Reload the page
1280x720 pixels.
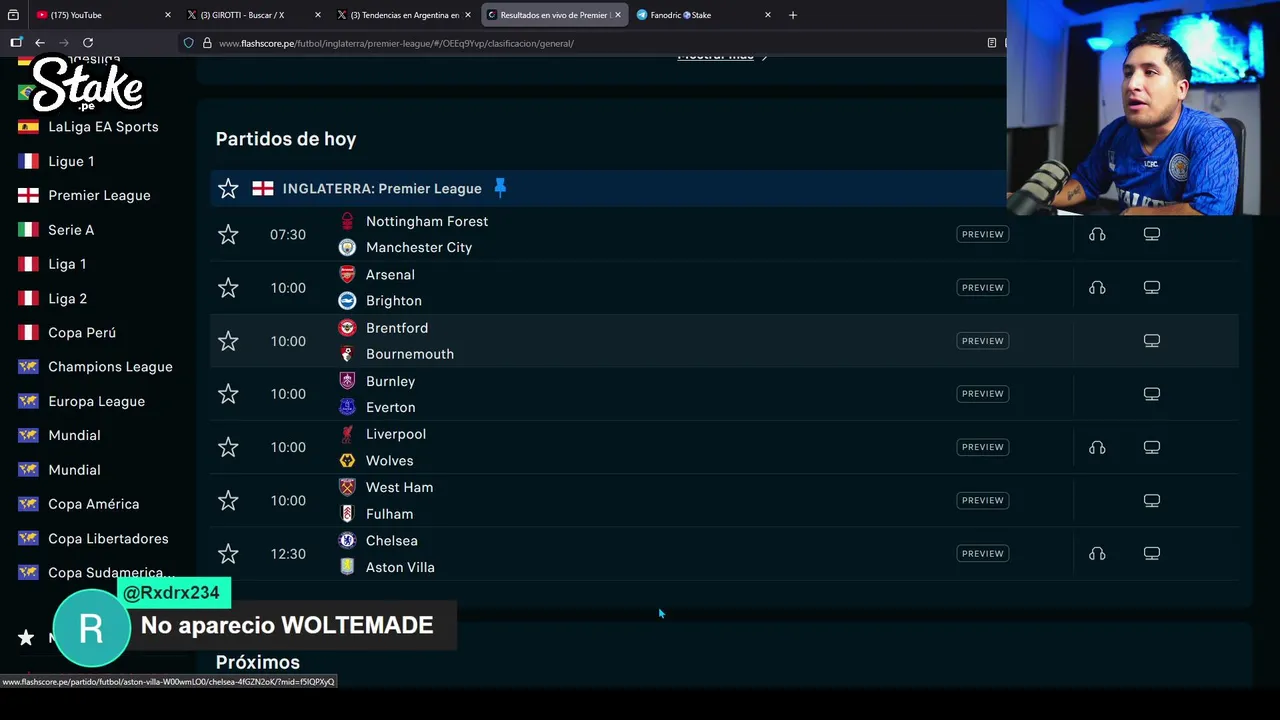point(88,43)
